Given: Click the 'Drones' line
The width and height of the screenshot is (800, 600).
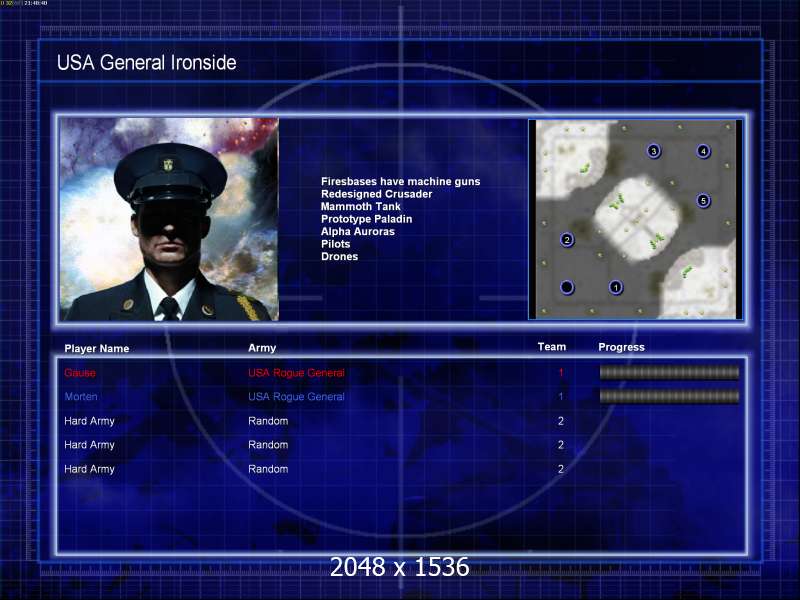Looking at the screenshot, I should coord(339,257).
